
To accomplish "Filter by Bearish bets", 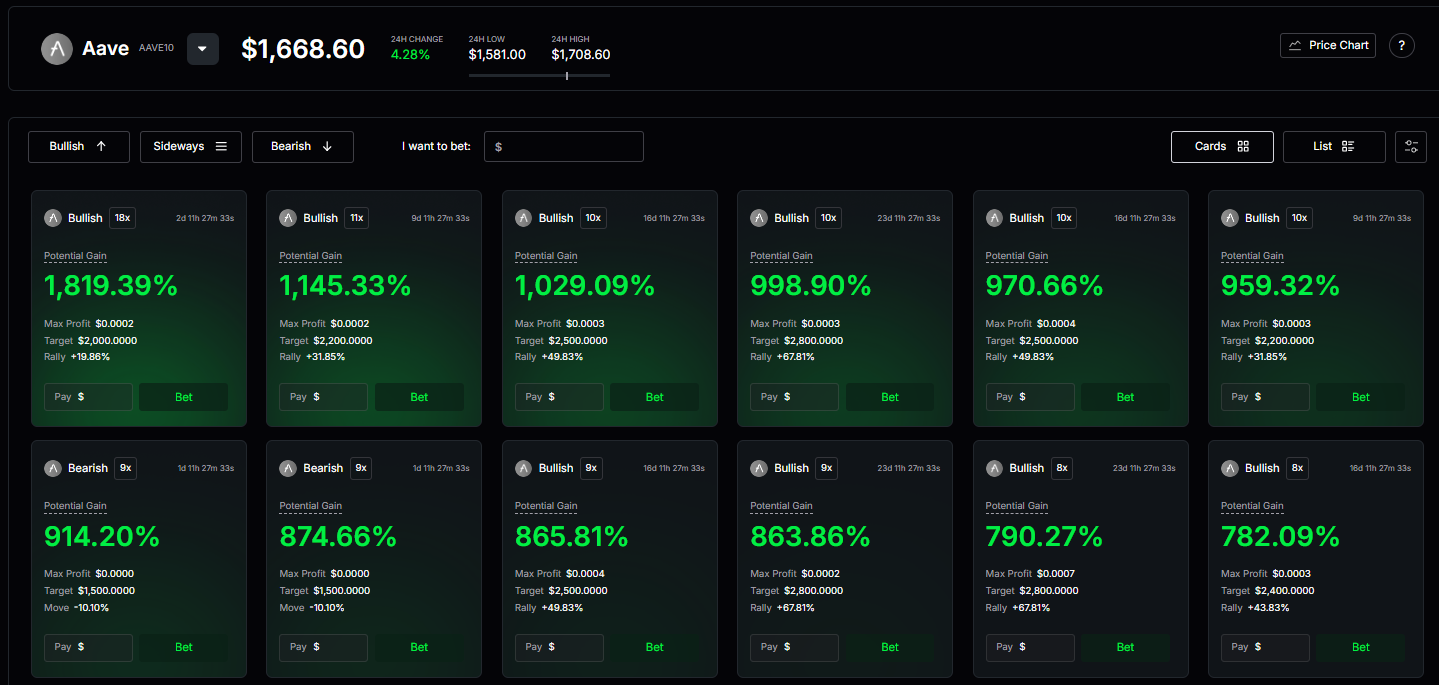I will coord(303,146).
